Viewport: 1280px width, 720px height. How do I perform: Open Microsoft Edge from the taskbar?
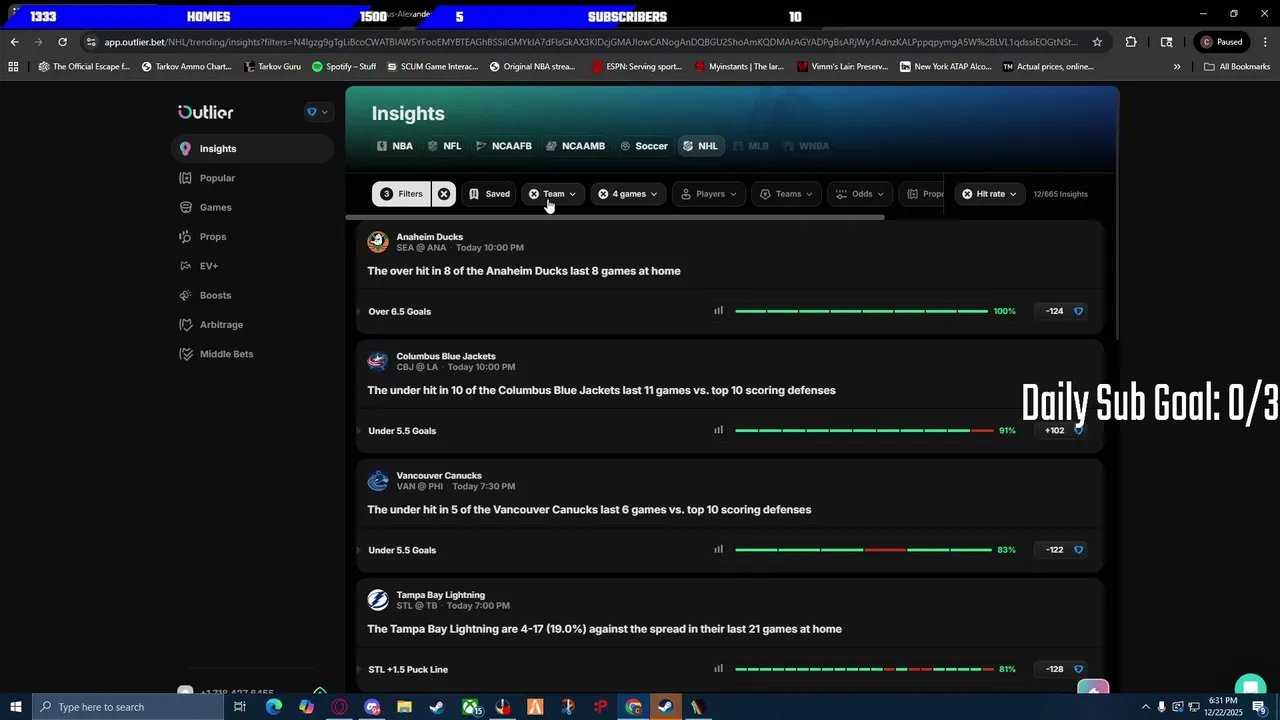click(x=274, y=707)
